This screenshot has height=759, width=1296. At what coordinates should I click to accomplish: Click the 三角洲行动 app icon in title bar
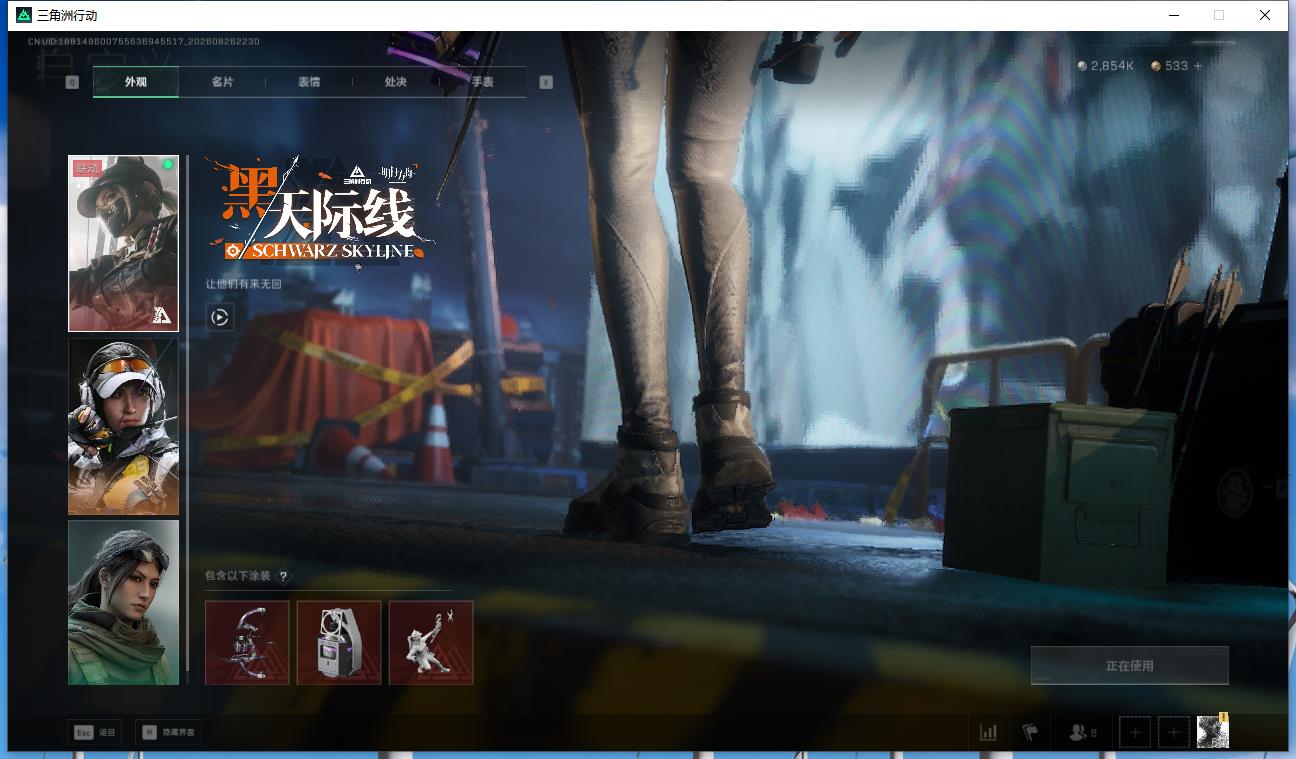coord(24,15)
